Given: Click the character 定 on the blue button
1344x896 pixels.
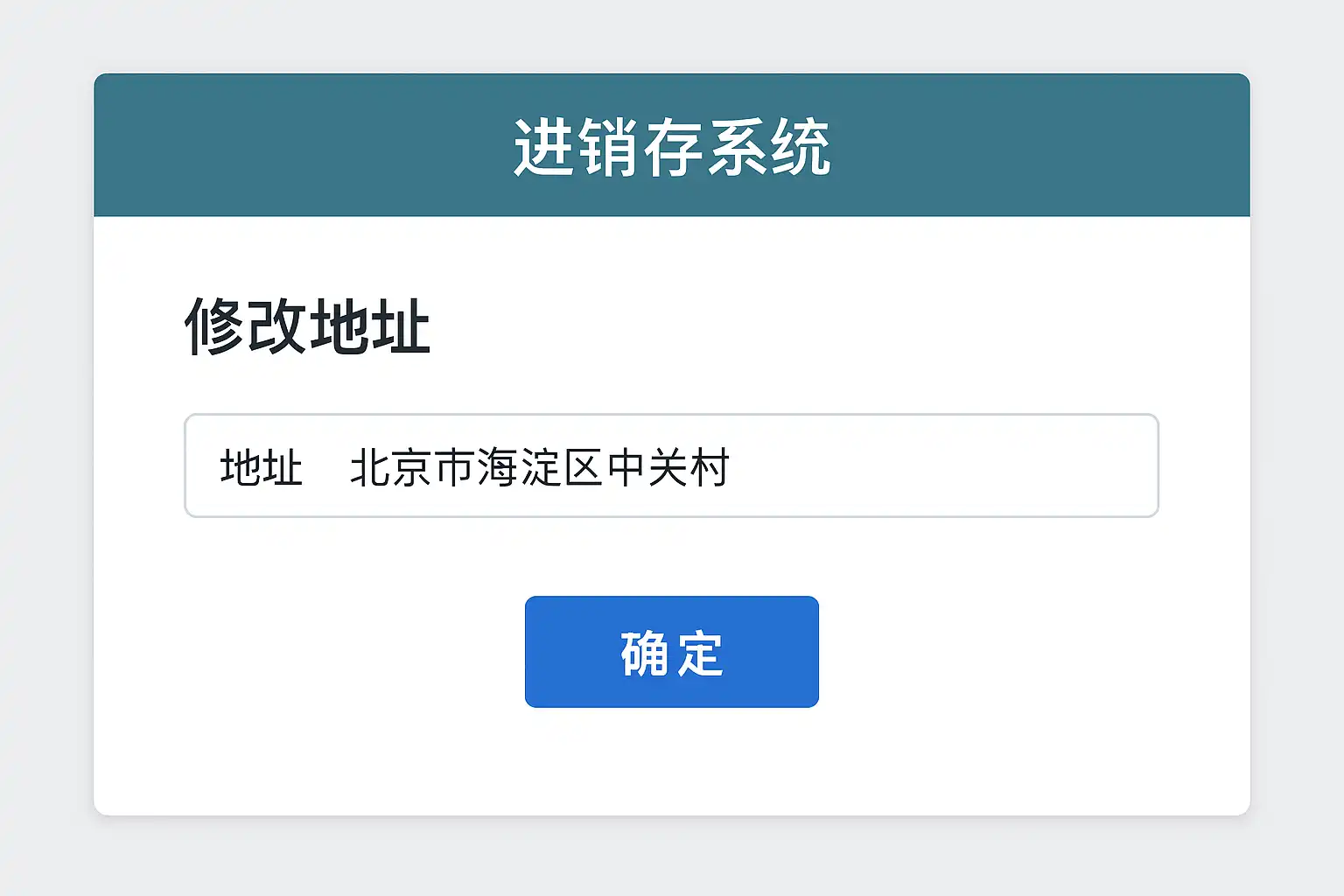Looking at the screenshot, I should pyautogui.click(x=700, y=653).
